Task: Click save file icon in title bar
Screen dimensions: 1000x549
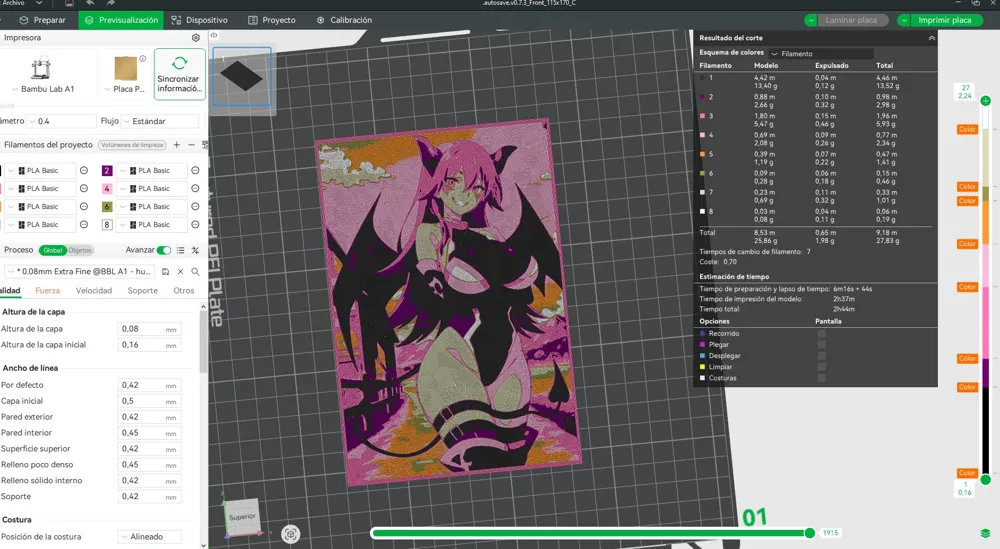Action: [x=69, y=3]
